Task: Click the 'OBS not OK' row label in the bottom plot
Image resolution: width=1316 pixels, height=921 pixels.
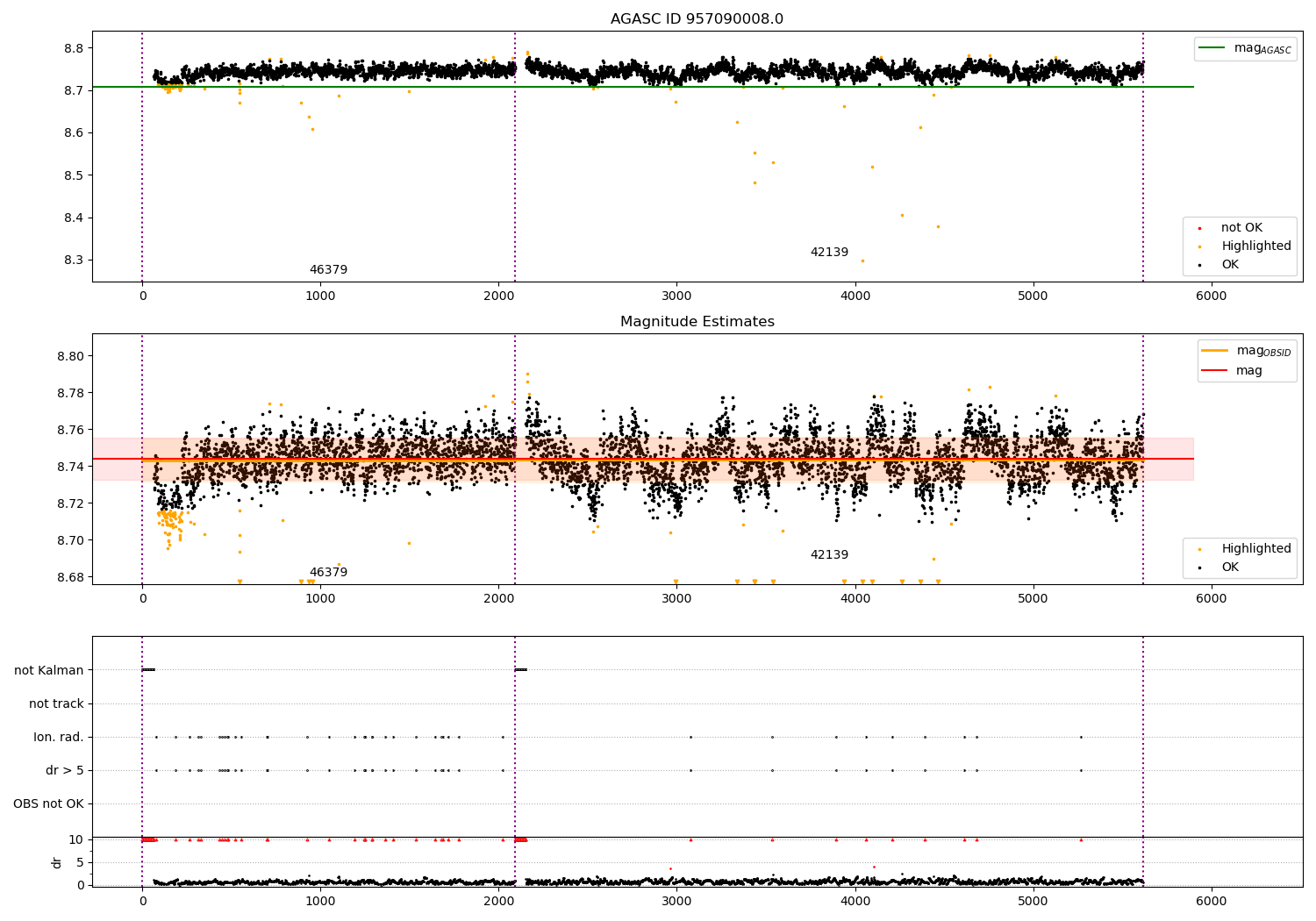Action: click(49, 803)
